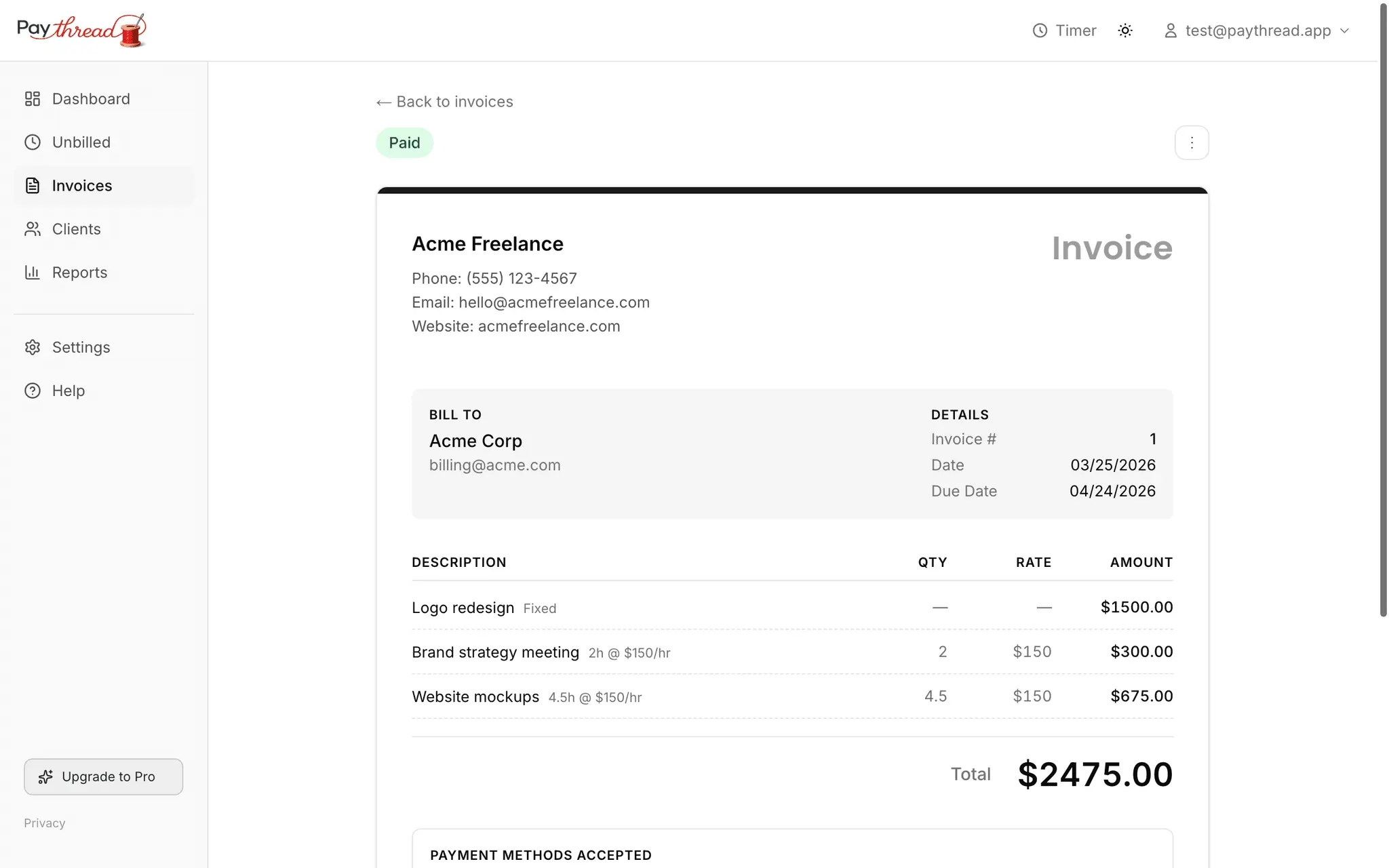Click the $300.00 amount
Screen dimensions: 1389x868
click(1141, 652)
